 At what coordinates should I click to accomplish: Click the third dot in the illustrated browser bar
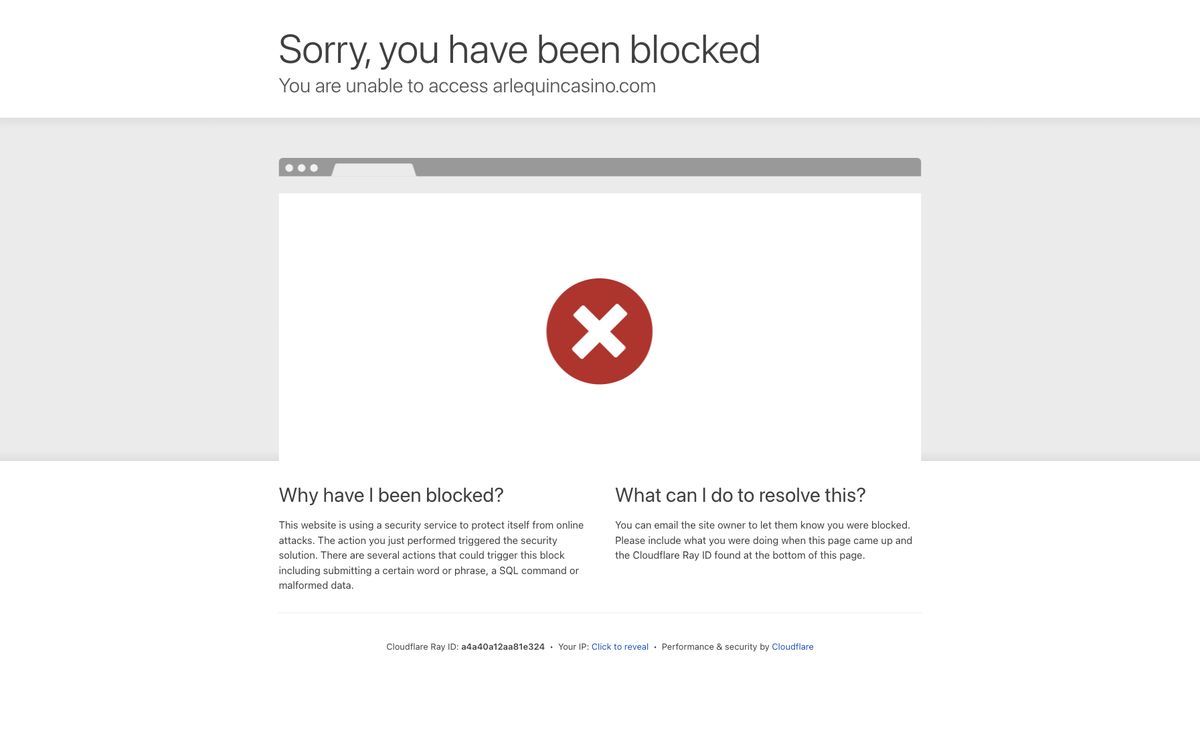313,168
